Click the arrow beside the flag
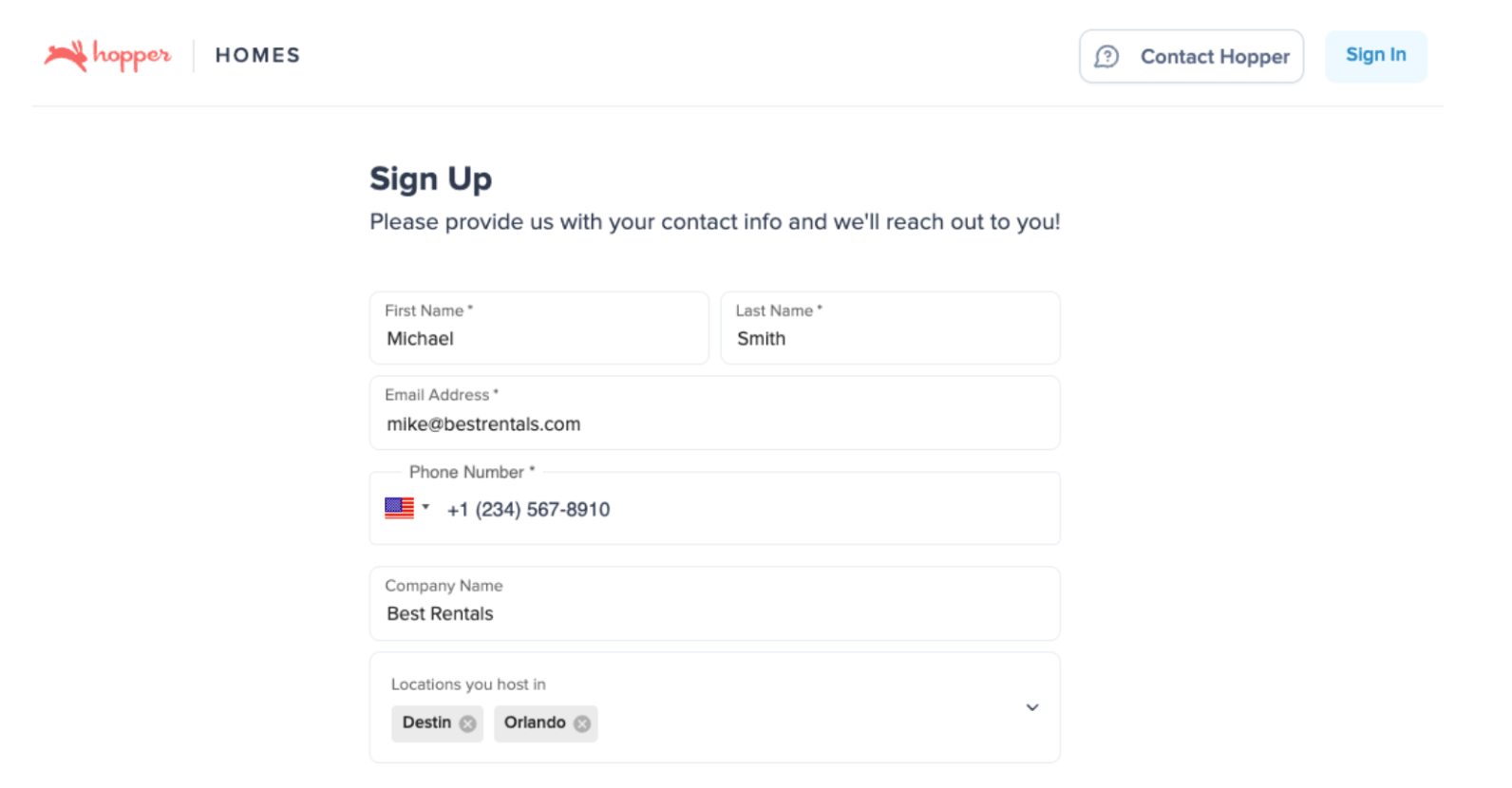 point(427,508)
